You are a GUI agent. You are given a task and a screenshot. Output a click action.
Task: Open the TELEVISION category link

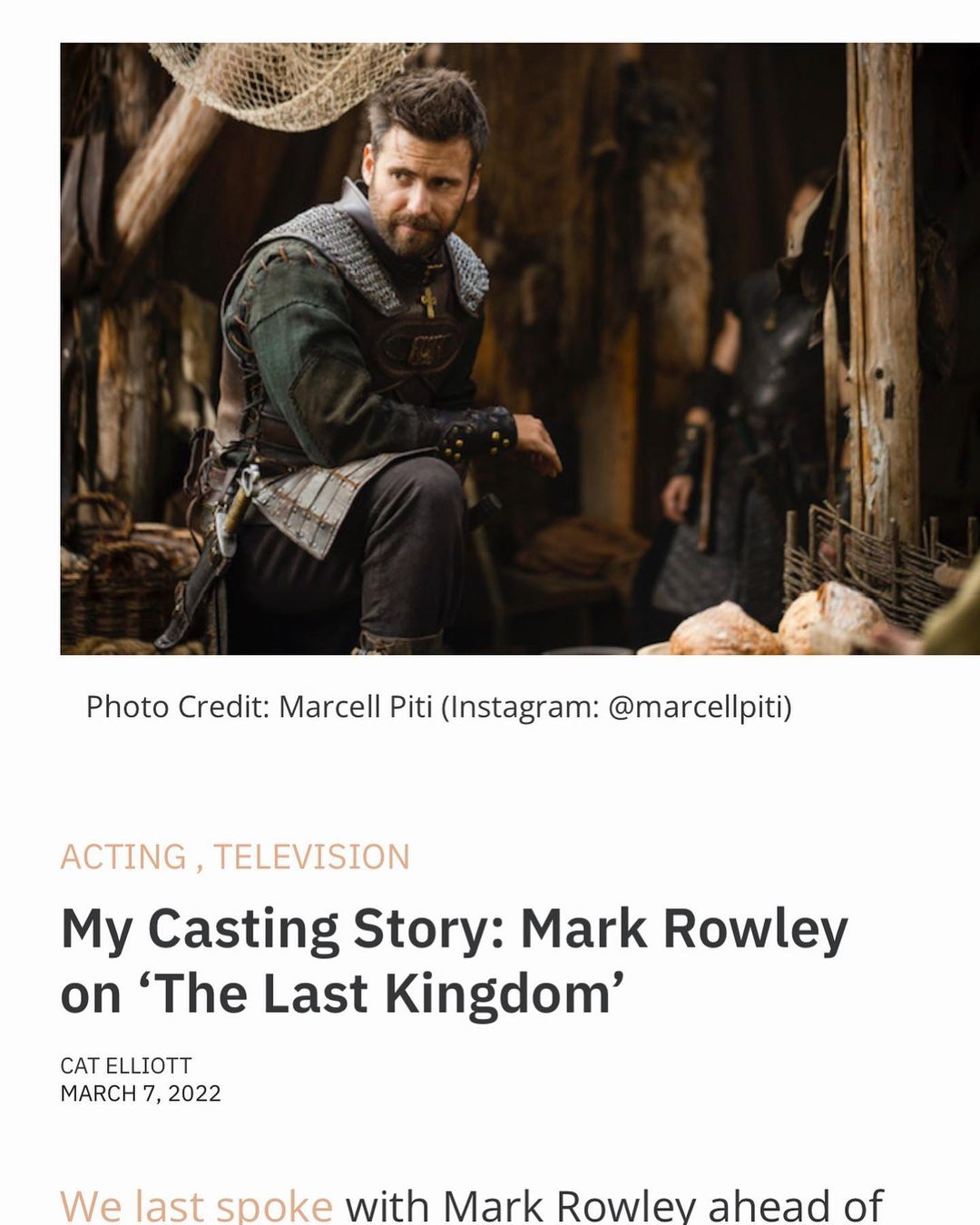311,857
